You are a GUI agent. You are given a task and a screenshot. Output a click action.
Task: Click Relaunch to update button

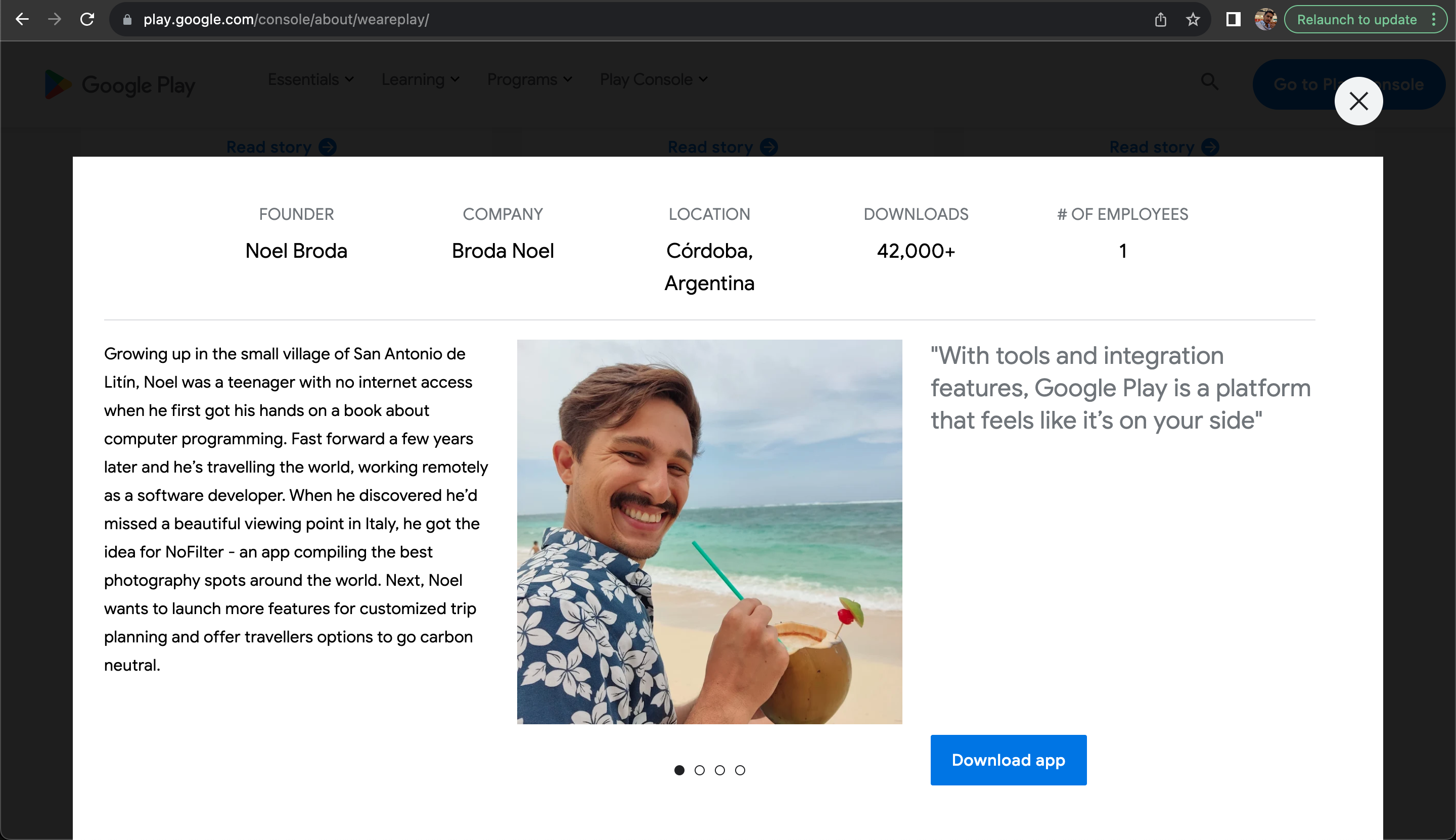[1356, 20]
